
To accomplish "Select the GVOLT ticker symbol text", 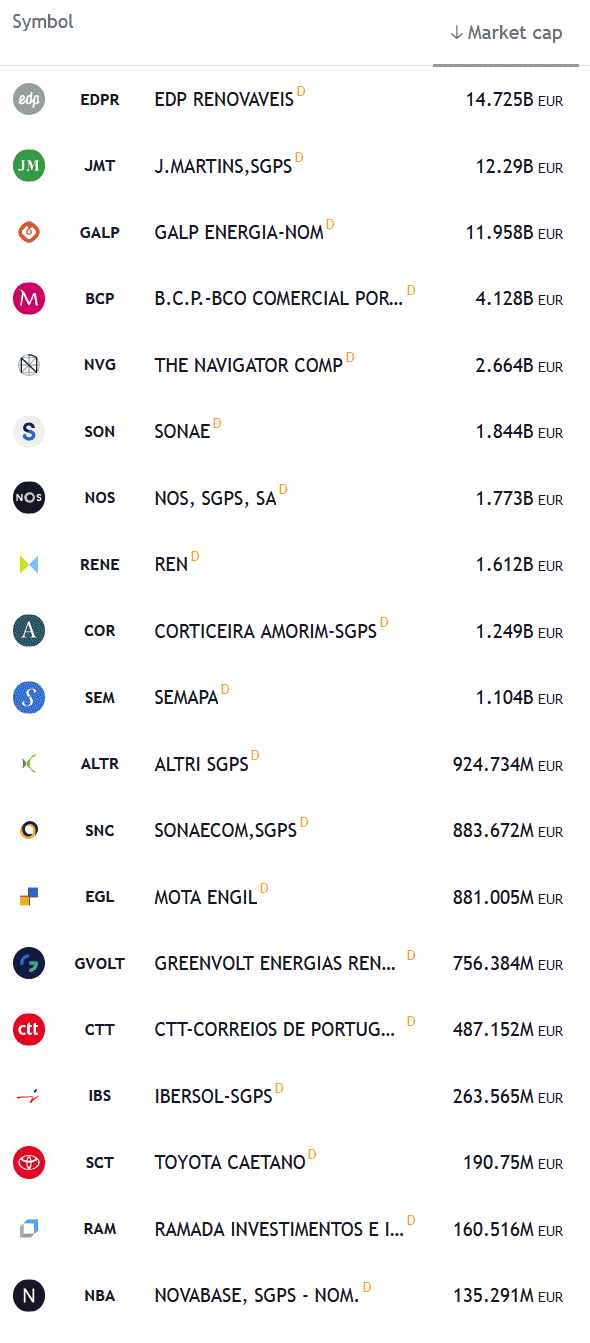I will point(100,963).
